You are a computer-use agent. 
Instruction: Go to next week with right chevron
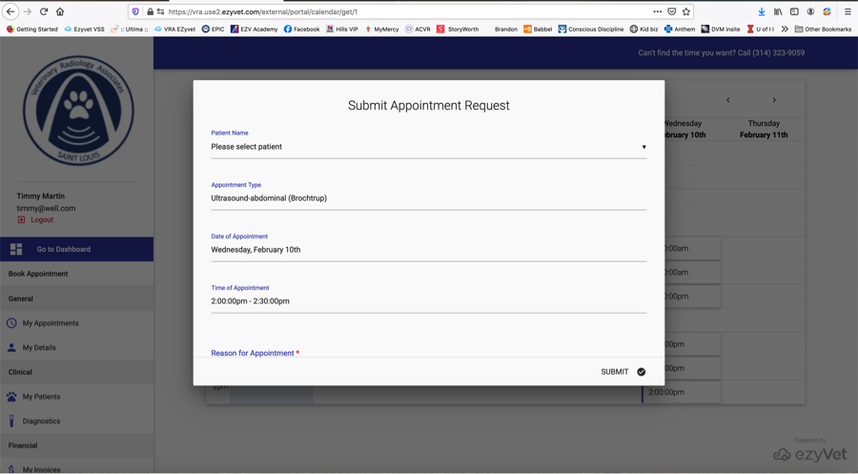pos(774,100)
